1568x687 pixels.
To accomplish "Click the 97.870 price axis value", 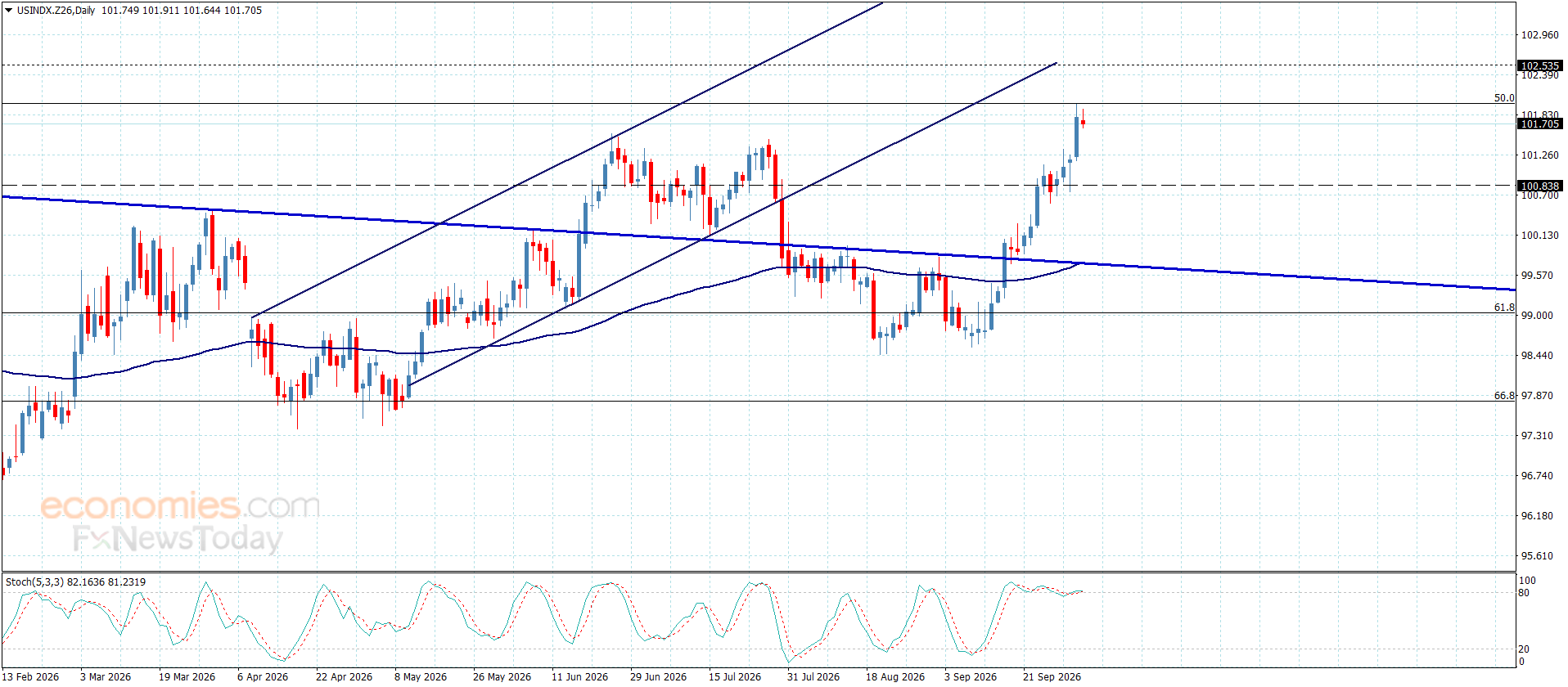I will point(1536,396).
